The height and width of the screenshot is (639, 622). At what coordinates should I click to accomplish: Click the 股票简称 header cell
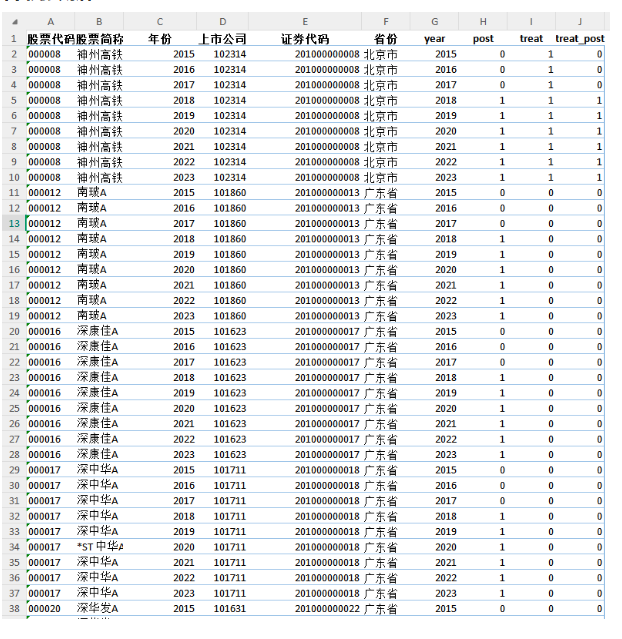click(99, 39)
